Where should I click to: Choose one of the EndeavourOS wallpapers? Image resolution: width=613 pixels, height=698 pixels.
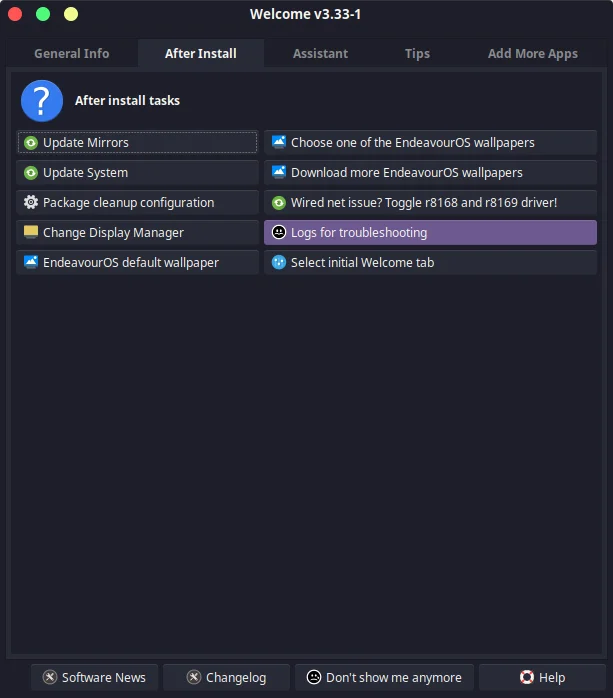430,142
